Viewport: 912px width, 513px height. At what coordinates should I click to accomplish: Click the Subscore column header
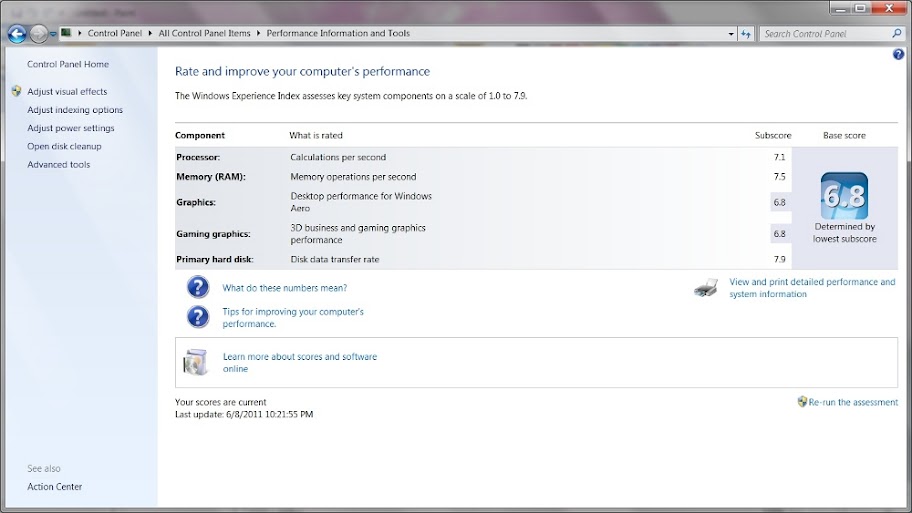point(773,136)
